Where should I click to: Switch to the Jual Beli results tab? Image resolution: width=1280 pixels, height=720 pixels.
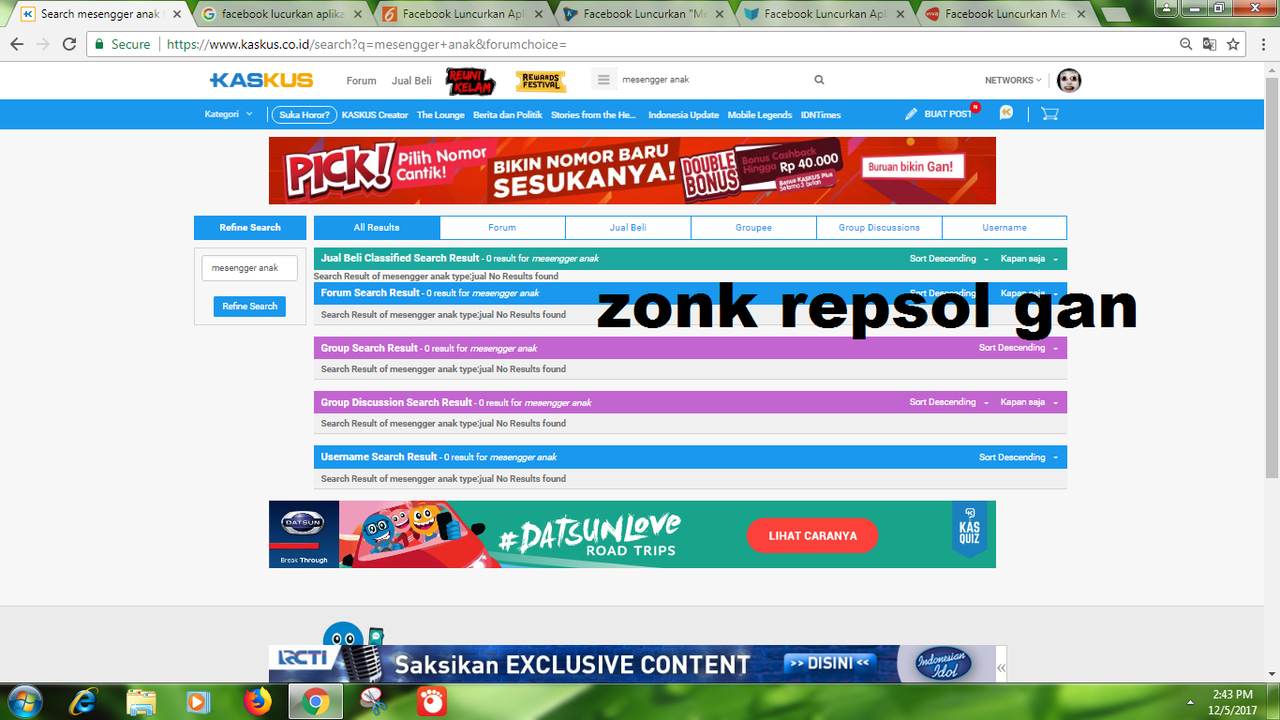point(628,227)
